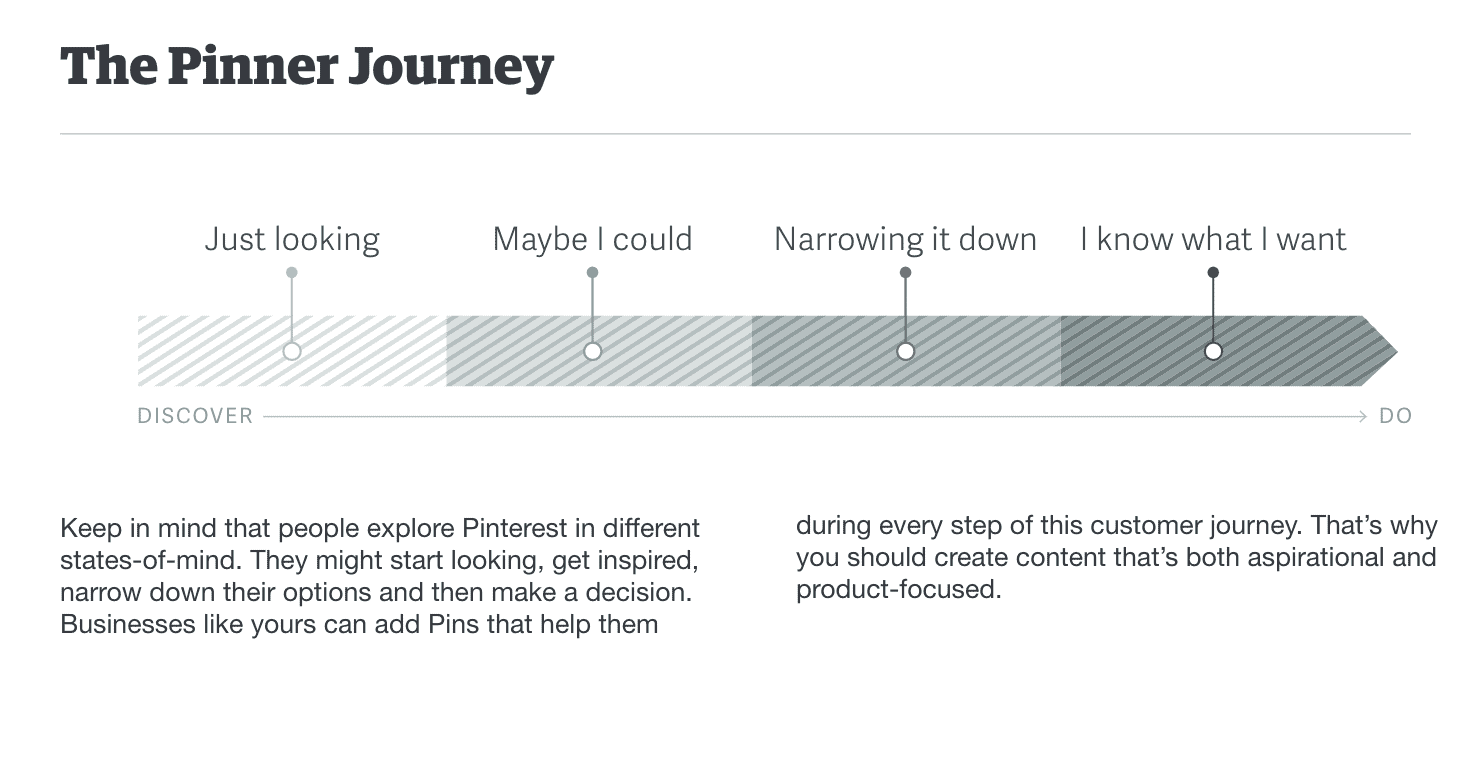Click the small gray dot below Just looking label
This screenshot has height=760, width=1482.
(292, 272)
